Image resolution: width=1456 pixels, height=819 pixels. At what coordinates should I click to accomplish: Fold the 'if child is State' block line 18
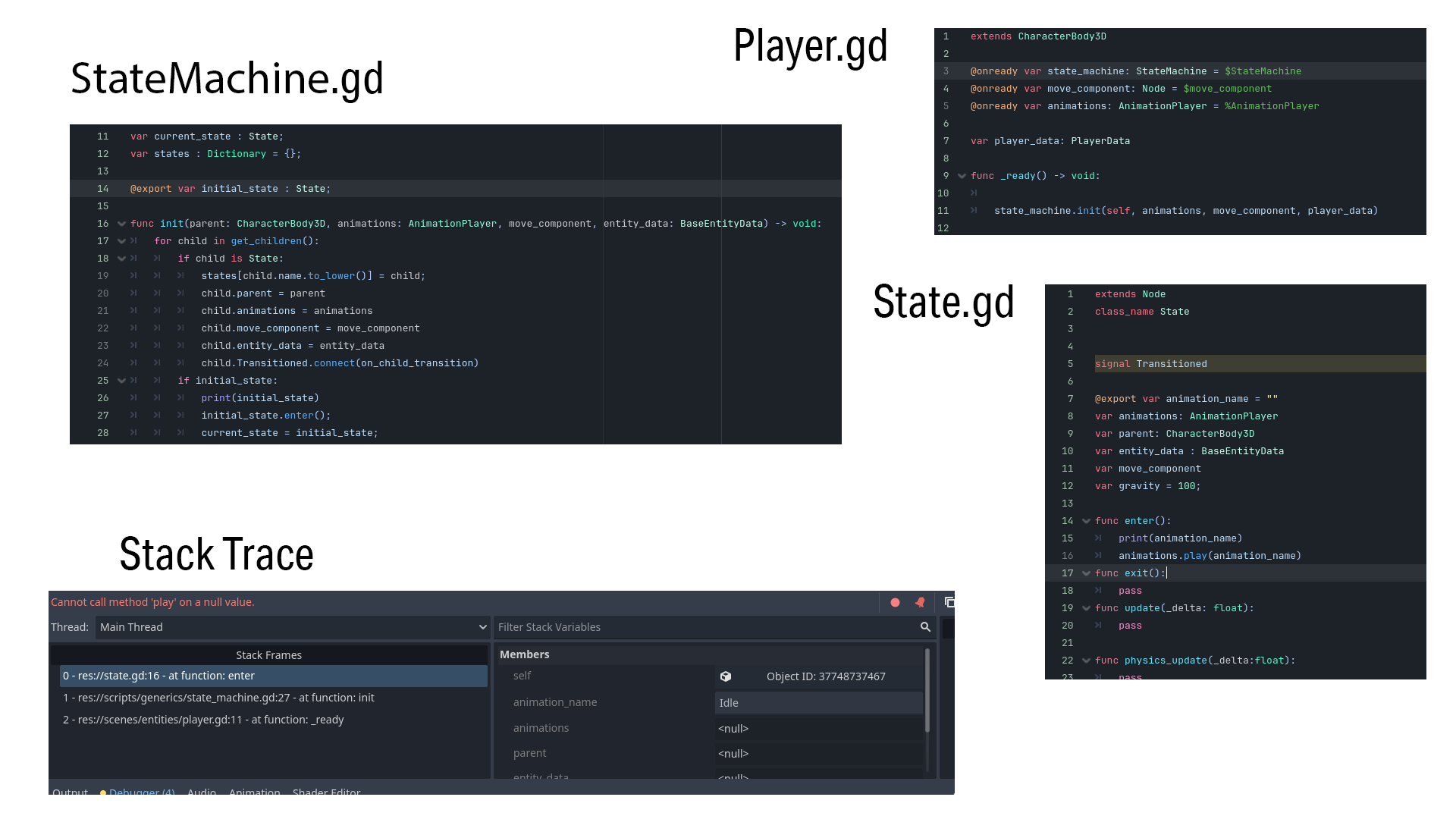[x=121, y=259]
